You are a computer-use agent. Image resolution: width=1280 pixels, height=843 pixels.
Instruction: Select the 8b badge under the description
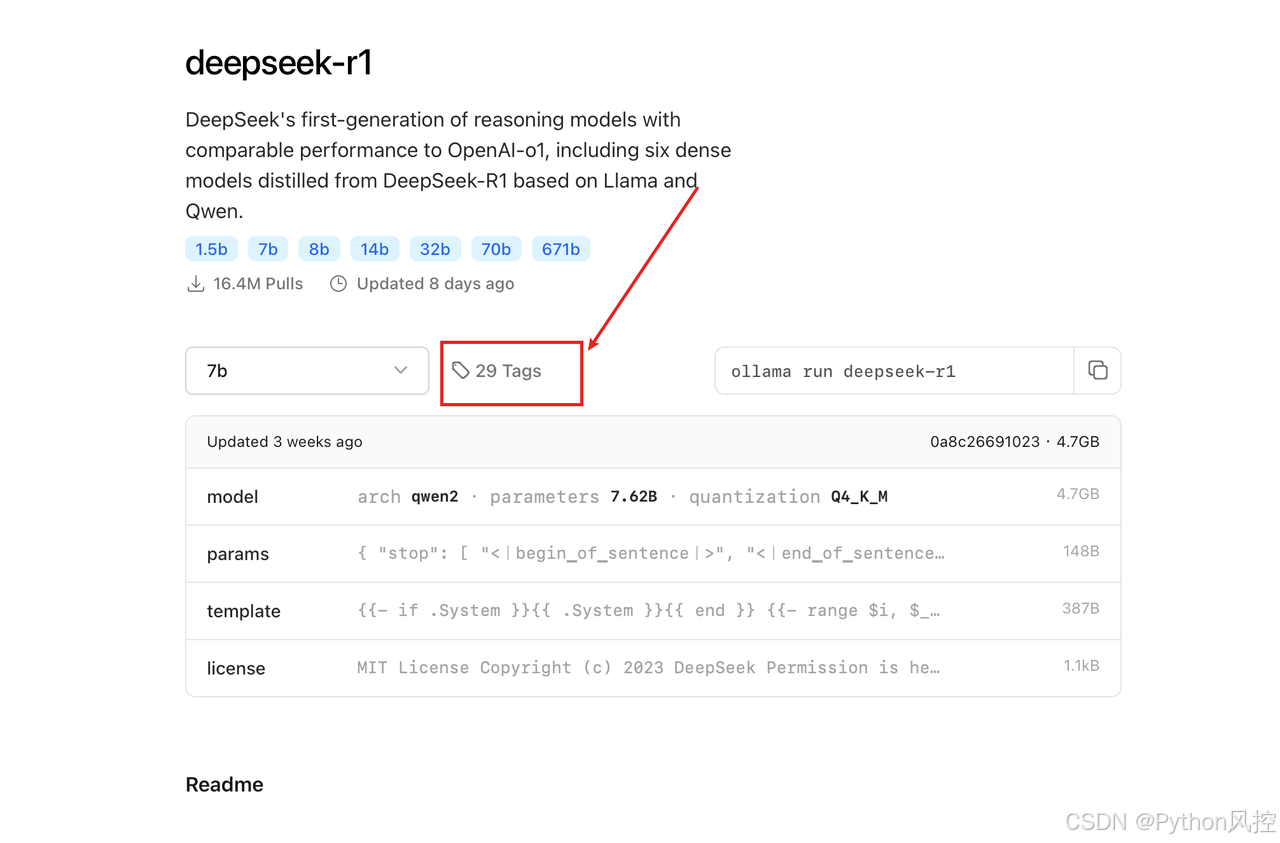[319, 248]
